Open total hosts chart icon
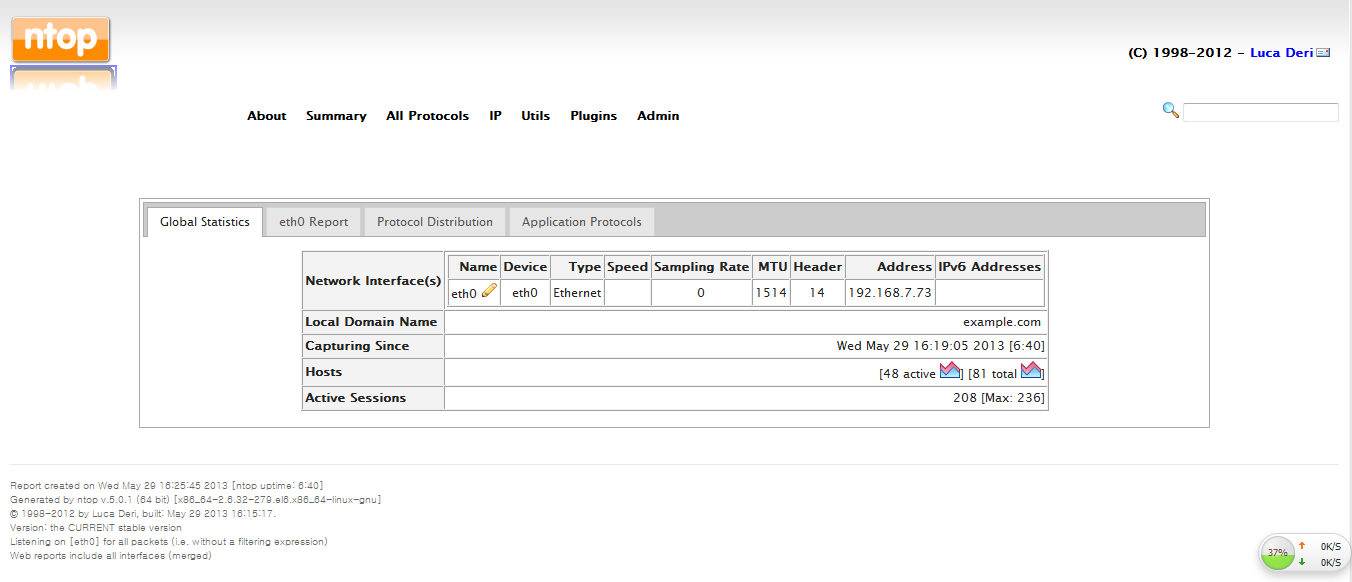 click(1031, 371)
